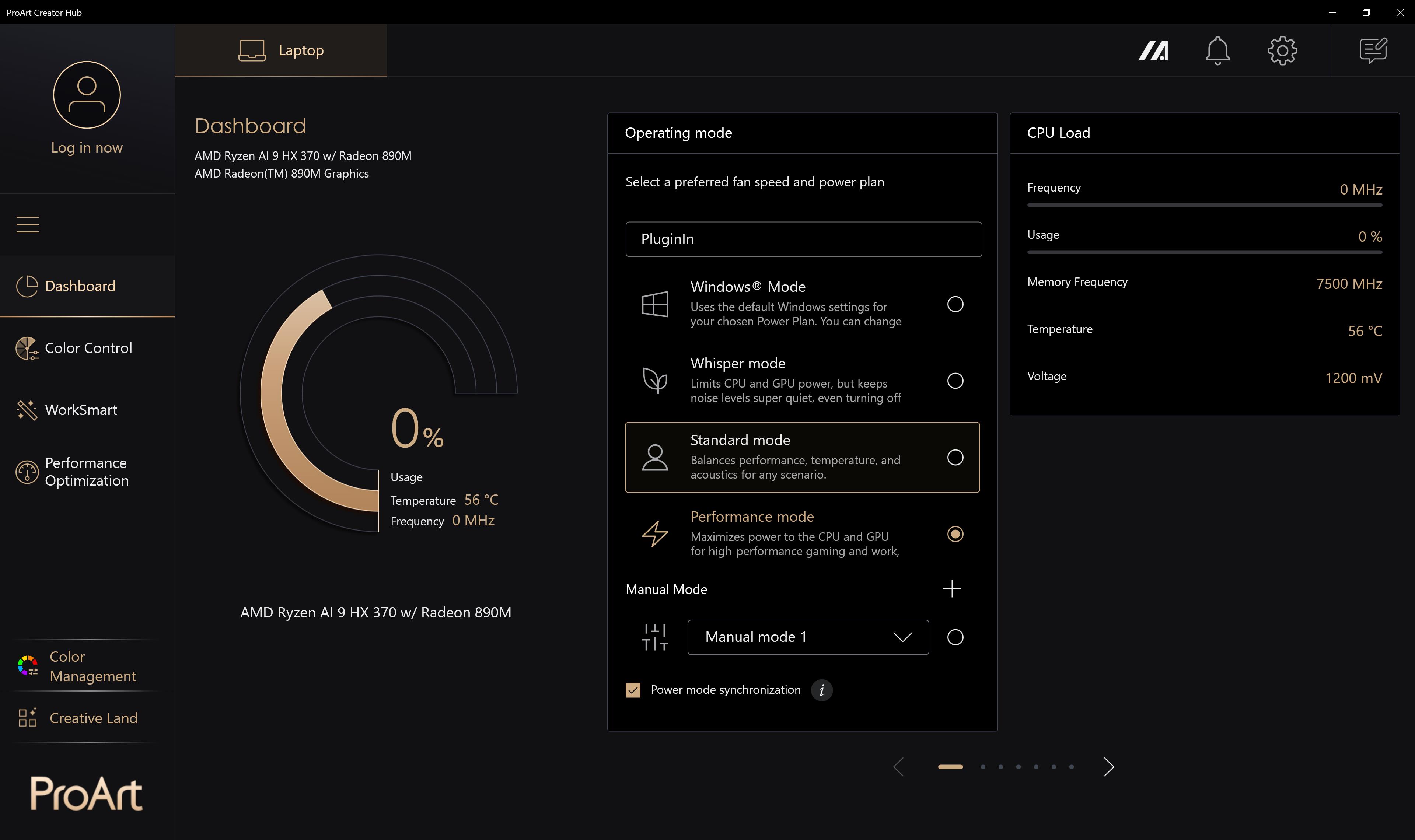The image size is (1415, 840).
Task: Click the second page indicator dot
Action: point(982,767)
